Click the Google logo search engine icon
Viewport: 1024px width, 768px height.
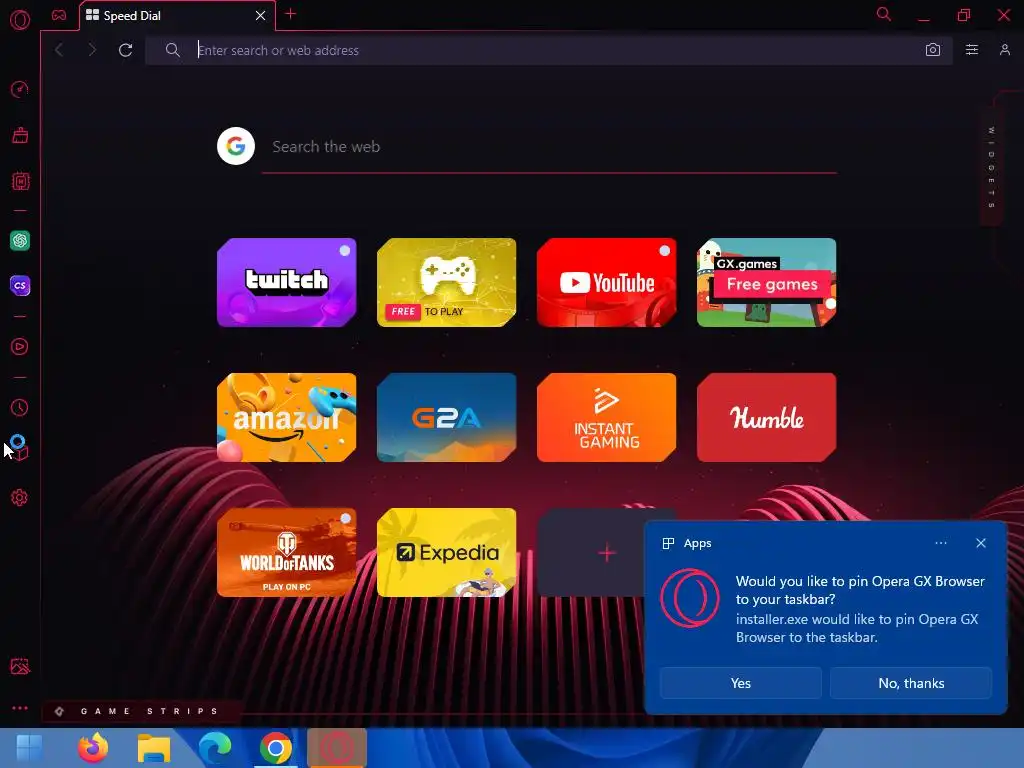click(x=236, y=146)
